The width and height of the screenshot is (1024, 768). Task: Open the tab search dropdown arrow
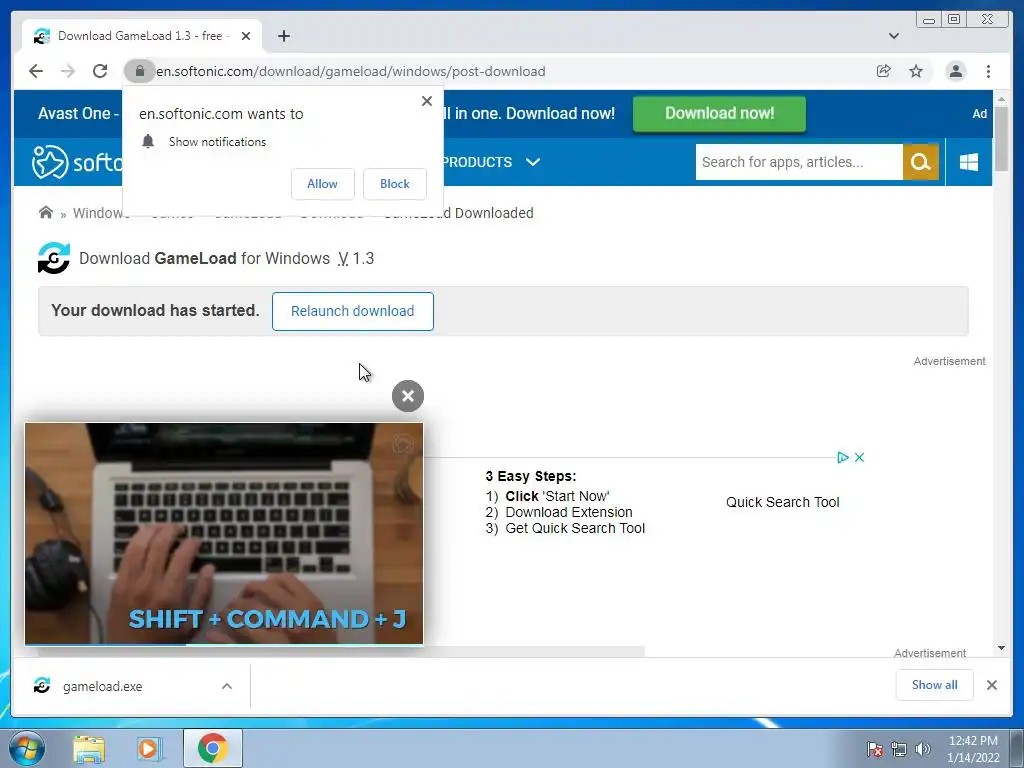coord(893,36)
